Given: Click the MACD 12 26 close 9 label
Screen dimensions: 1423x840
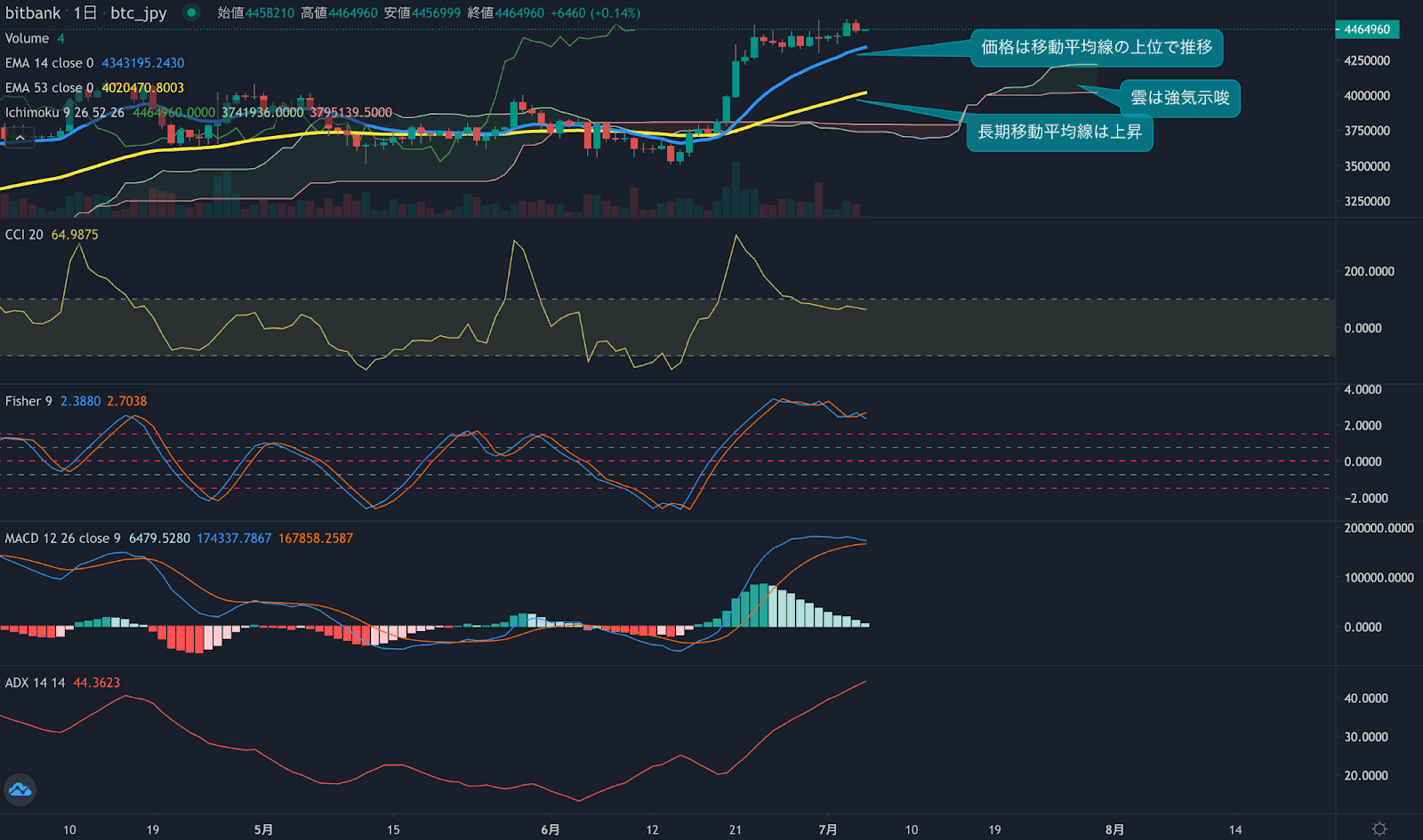Looking at the screenshot, I should coord(62,539).
